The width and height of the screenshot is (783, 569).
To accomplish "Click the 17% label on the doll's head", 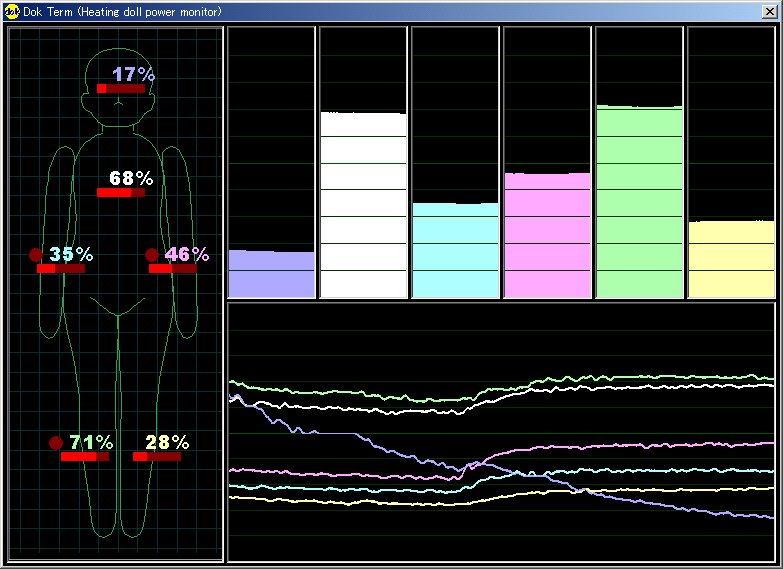I will tap(133, 74).
